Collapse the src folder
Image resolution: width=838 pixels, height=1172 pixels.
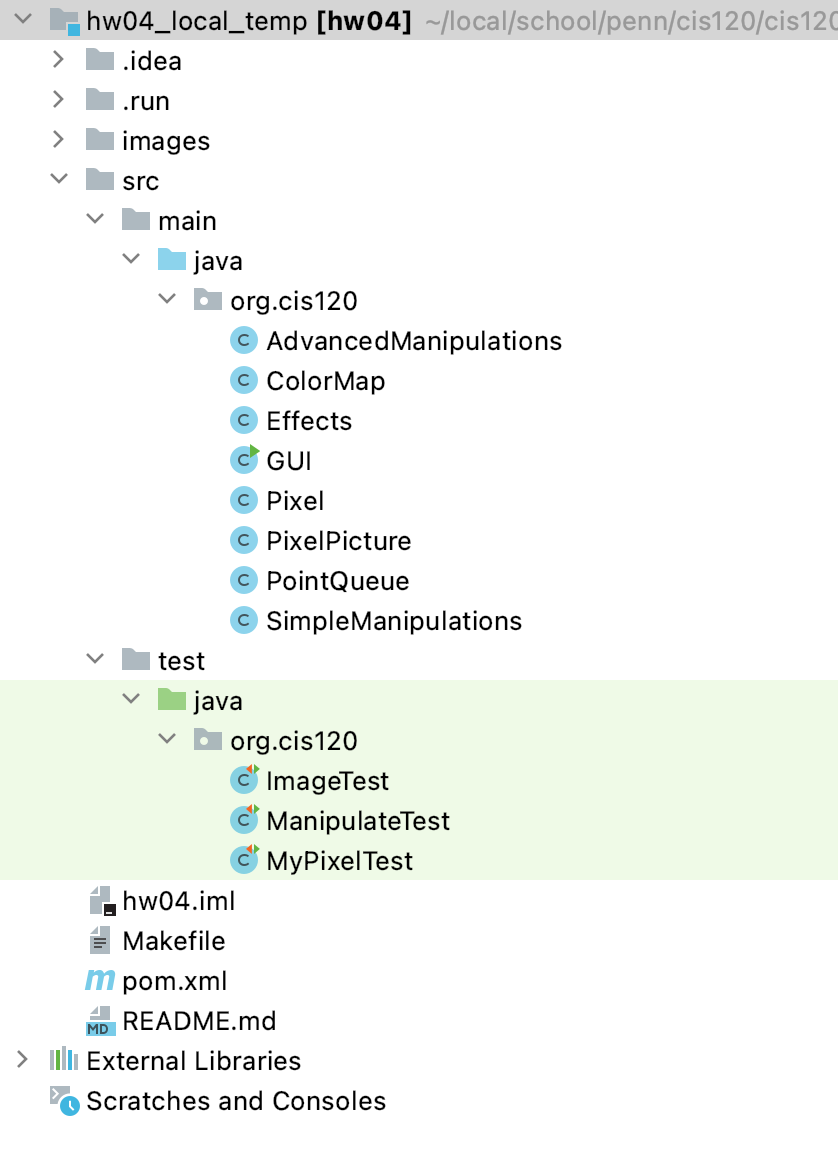point(59,180)
